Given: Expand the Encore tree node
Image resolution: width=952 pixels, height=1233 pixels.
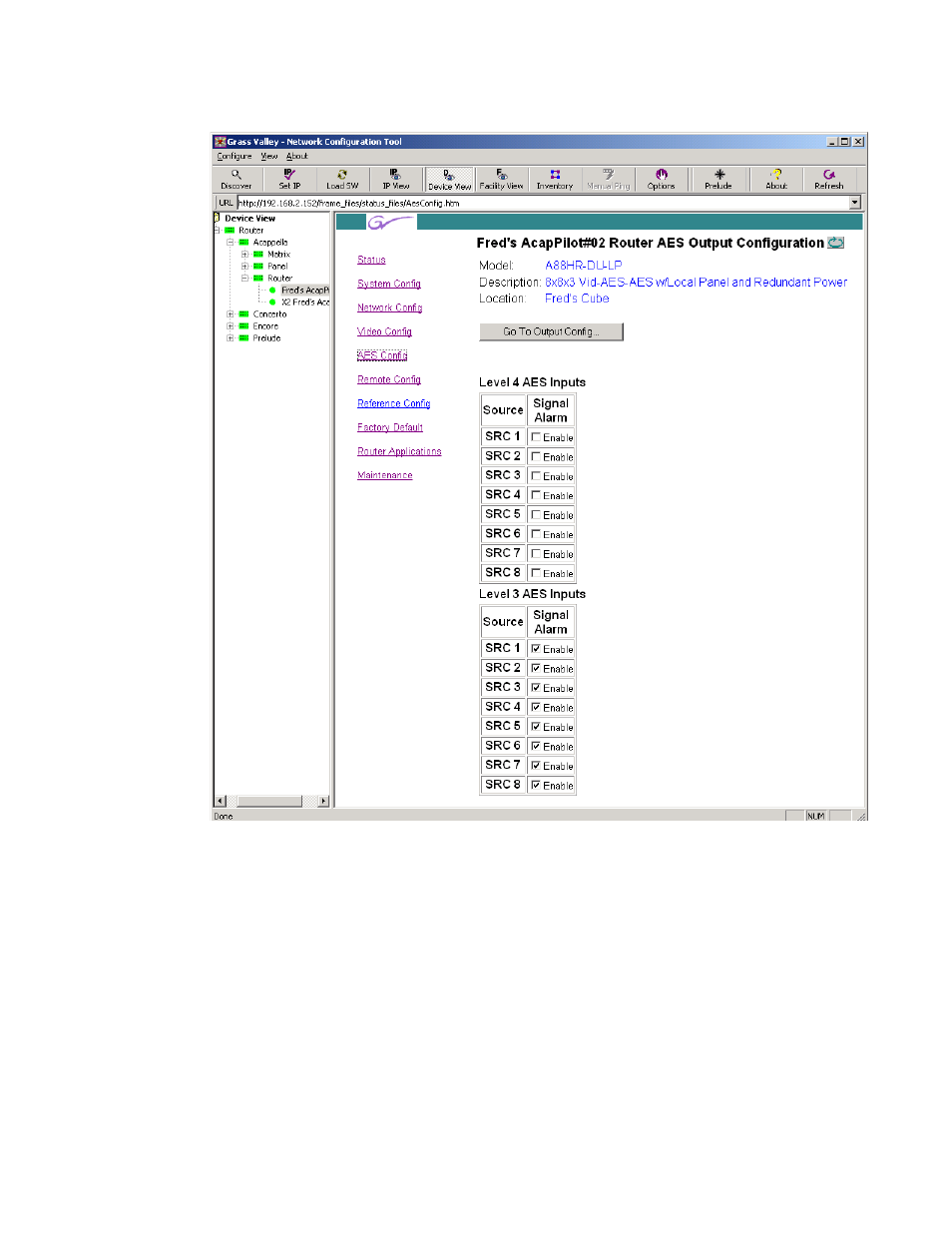Looking at the screenshot, I should click(230, 326).
